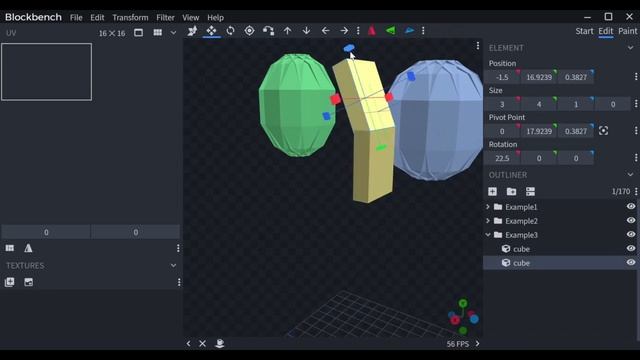This screenshot has width=640, height=360.
Task: Click the UV auto-size triangle icon
Action: (x=28, y=248)
